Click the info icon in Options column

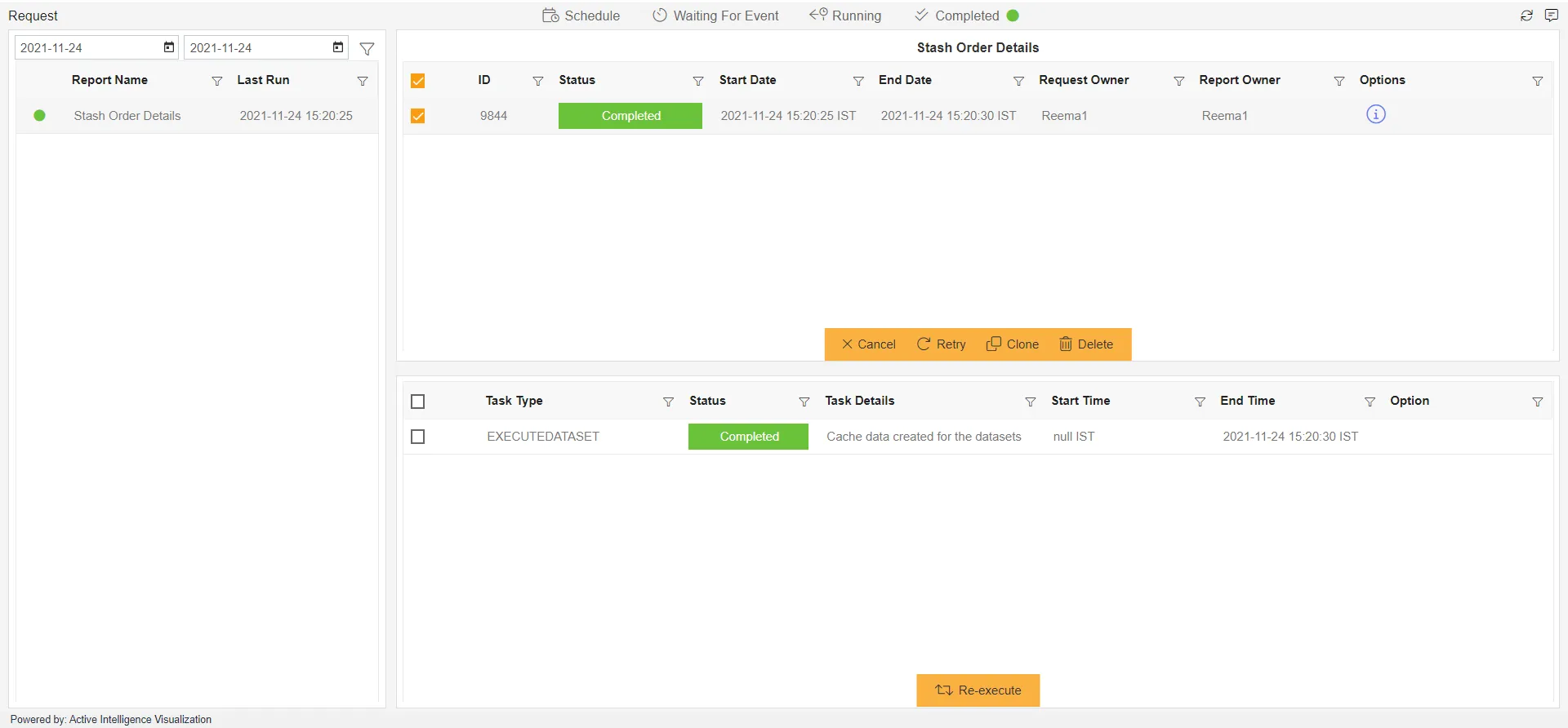(x=1376, y=114)
